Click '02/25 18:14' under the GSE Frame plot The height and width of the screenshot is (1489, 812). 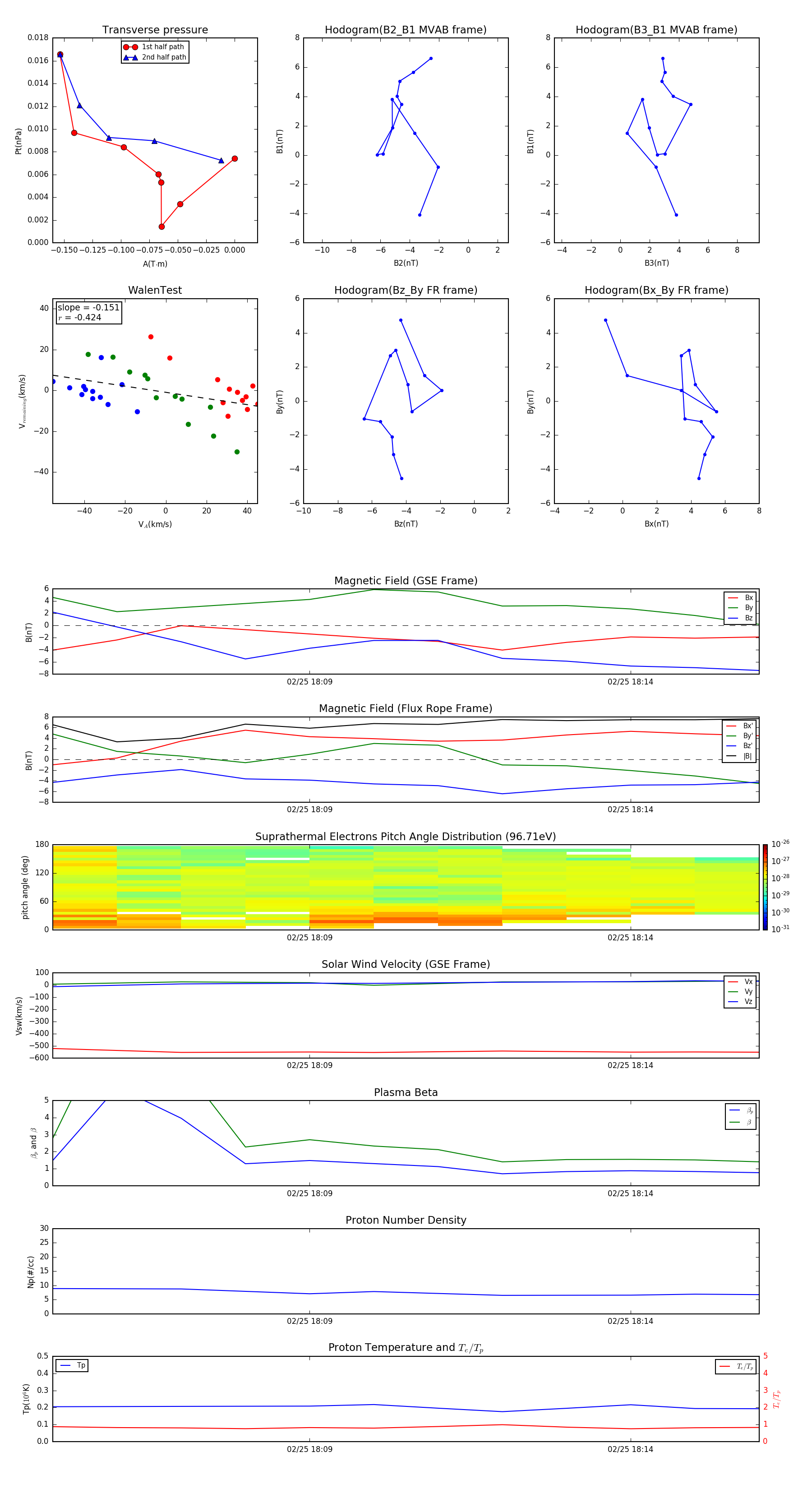coord(631,682)
